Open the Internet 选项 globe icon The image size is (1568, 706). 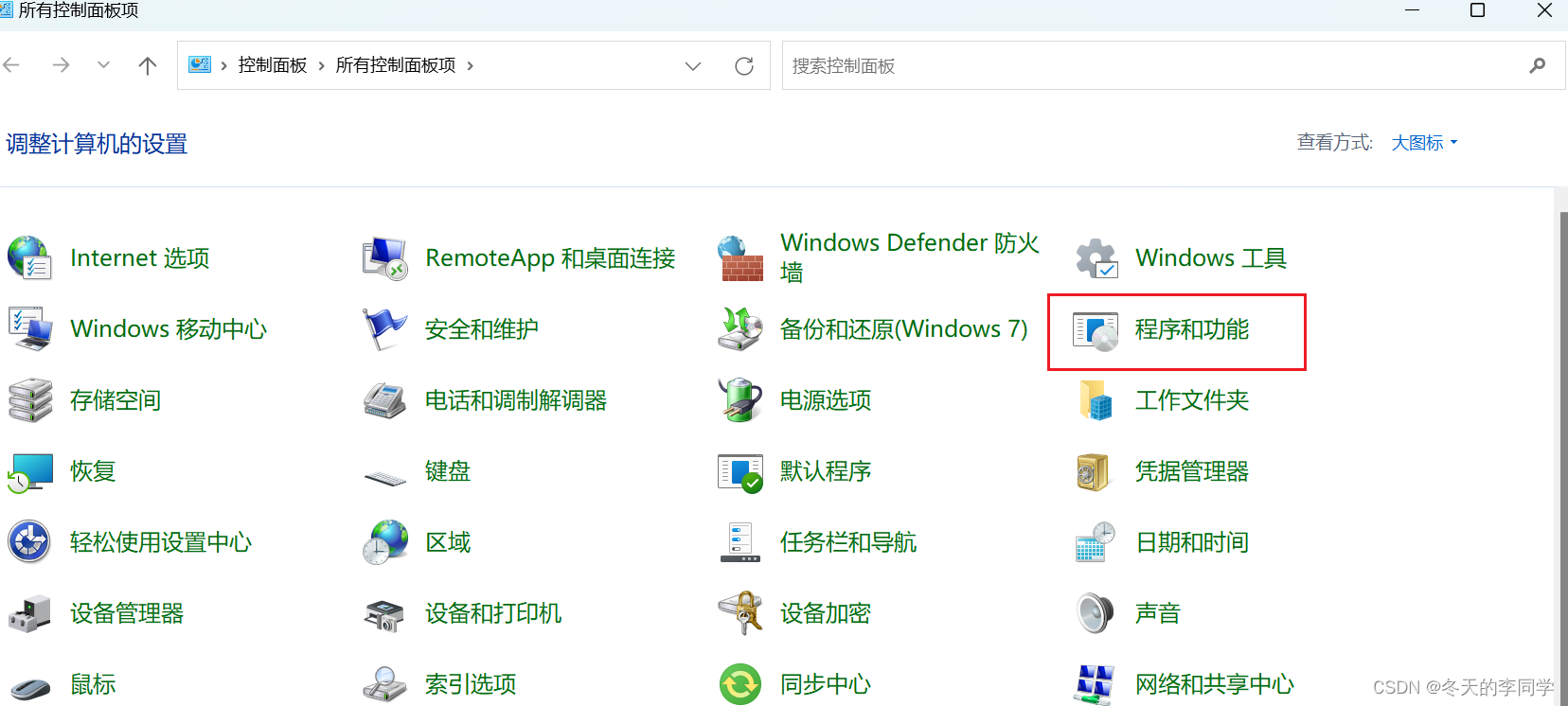point(29,257)
